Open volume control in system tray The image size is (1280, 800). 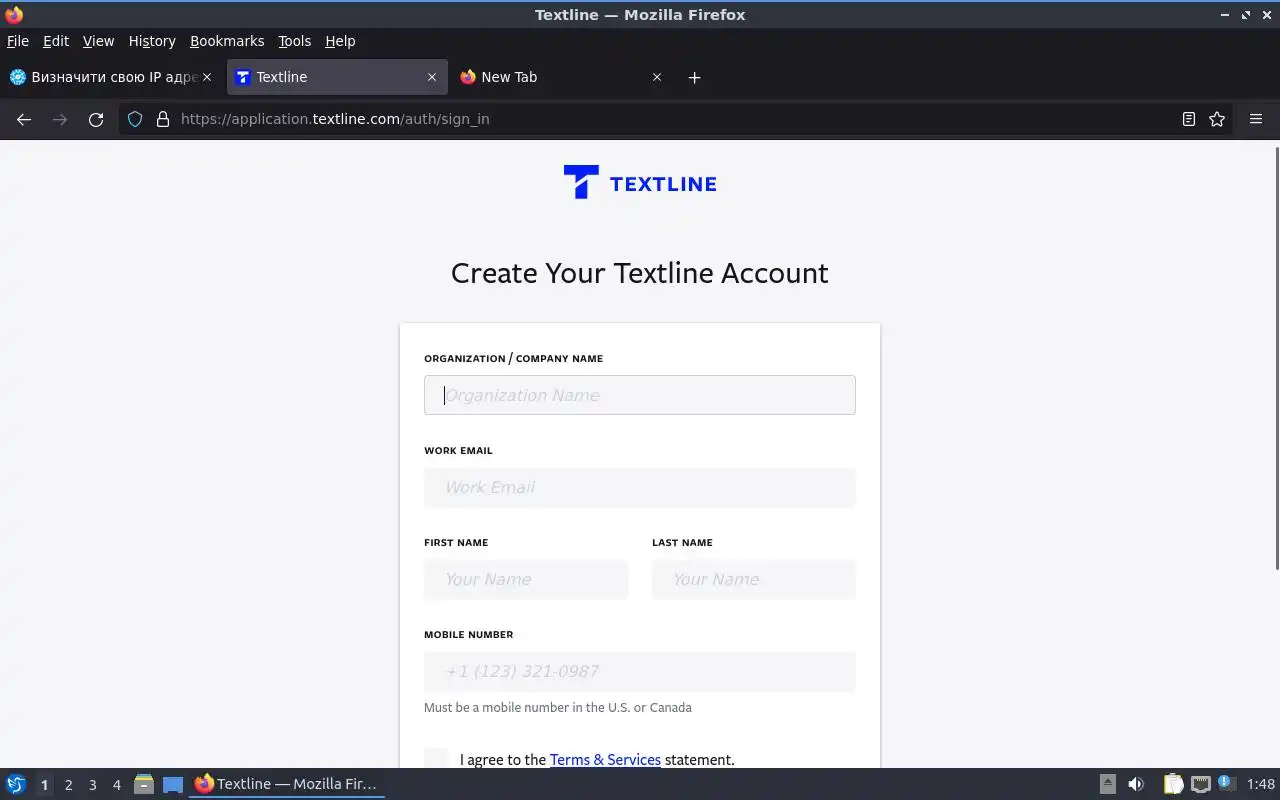pos(1136,784)
